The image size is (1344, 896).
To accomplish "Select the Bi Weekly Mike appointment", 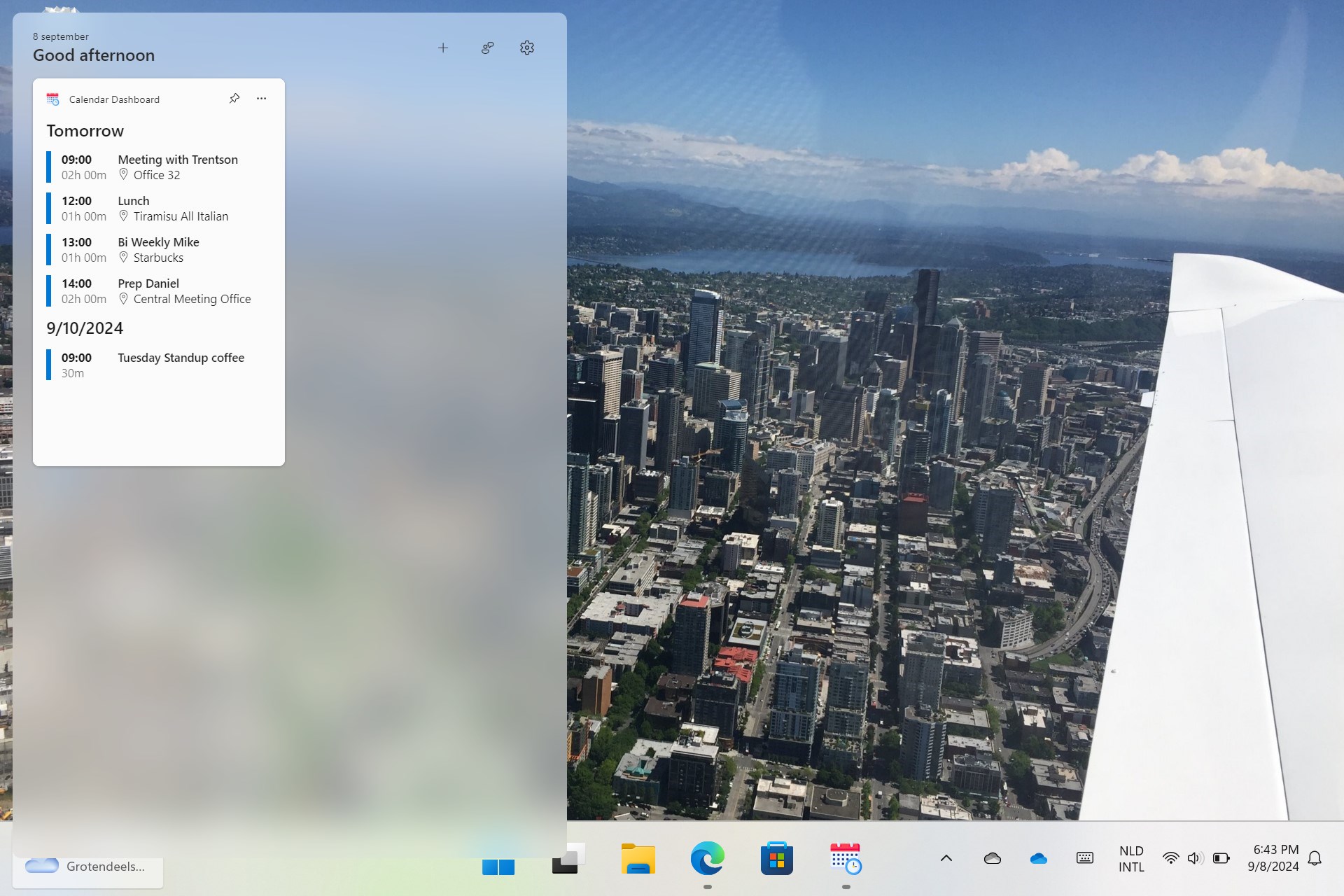I will [x=158, y=242].
